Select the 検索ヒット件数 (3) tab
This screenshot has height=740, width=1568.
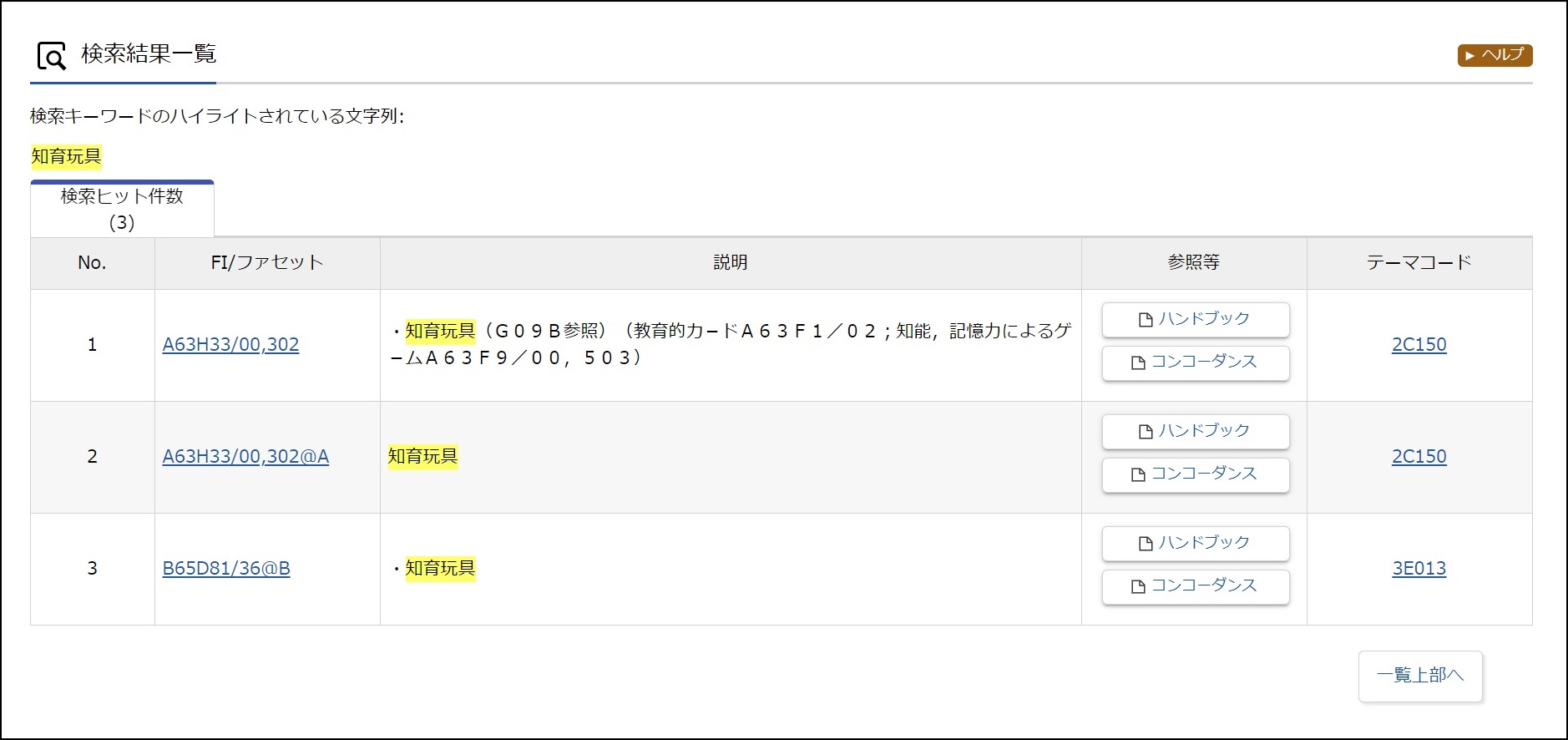[x=122, y=209]
